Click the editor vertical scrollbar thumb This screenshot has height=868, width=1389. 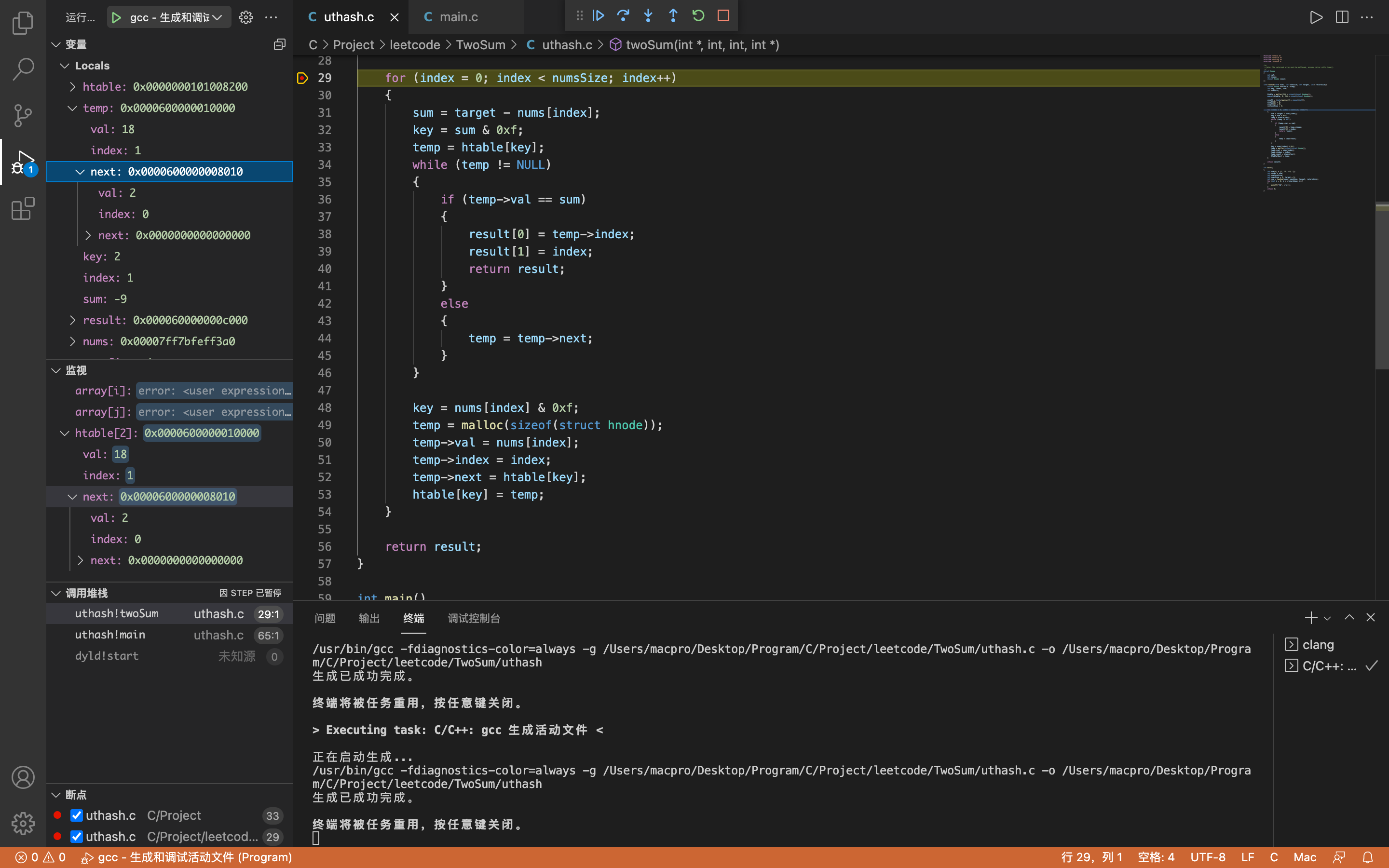pyautogui.click(x=1382, y=287)
